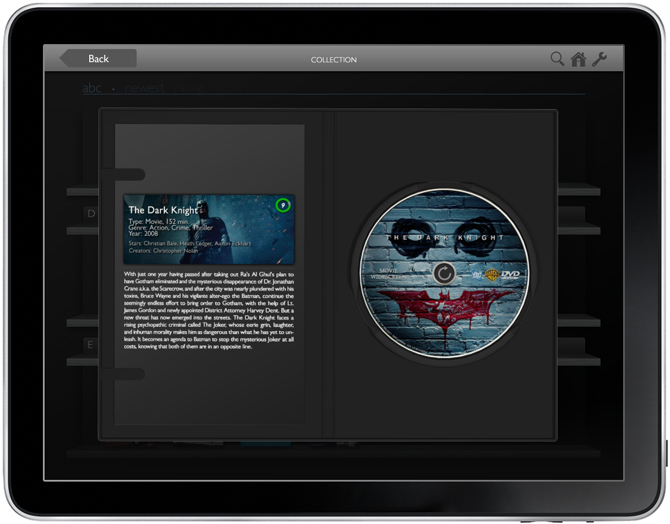
Task: Go to home screen via house icon
Action: pyautogui.click(x=578, y=59)
